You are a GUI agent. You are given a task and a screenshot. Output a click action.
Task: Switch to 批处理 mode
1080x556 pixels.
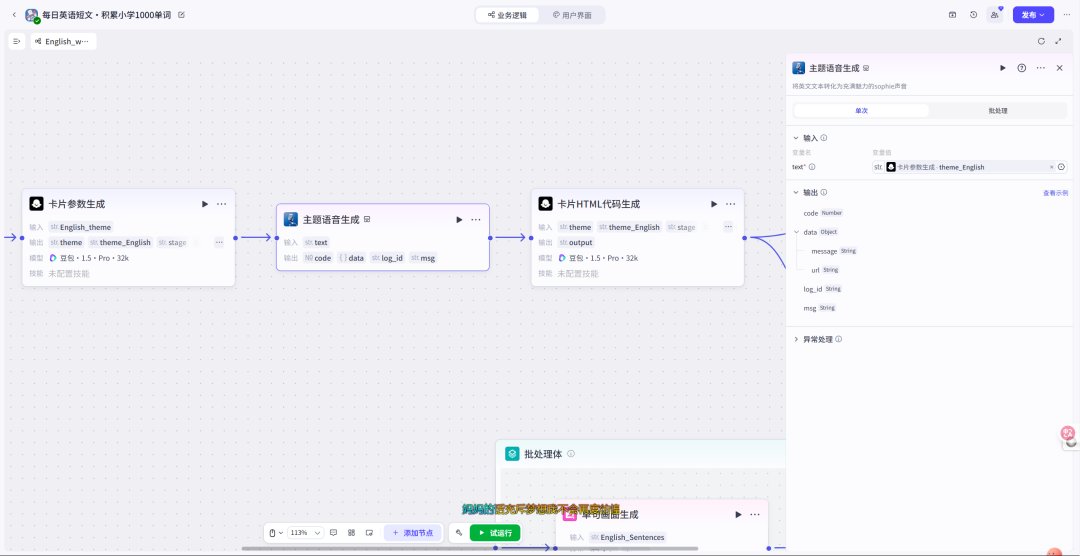(997, 111)
